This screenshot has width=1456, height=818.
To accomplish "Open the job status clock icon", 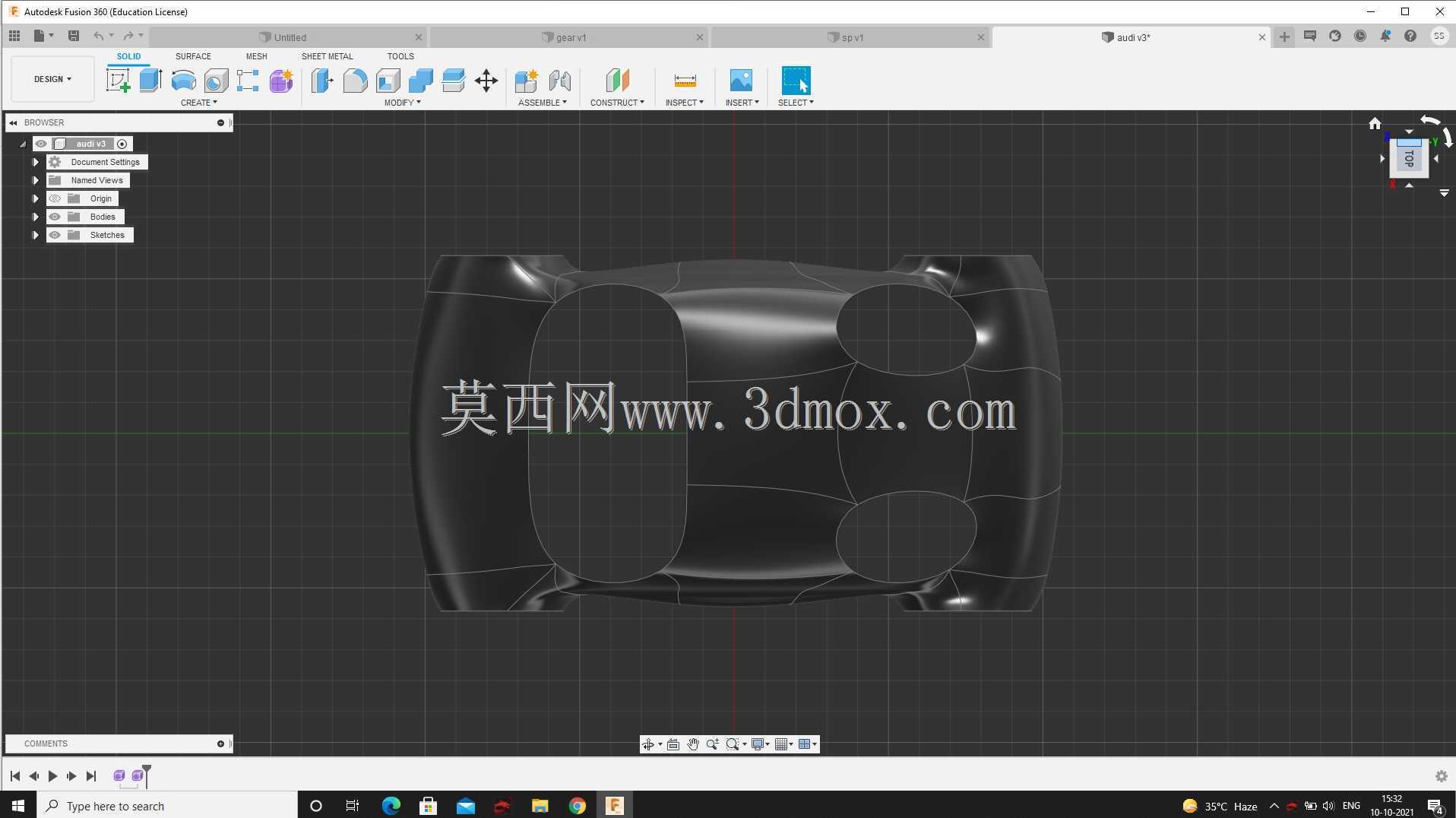I will (1360, 36).
